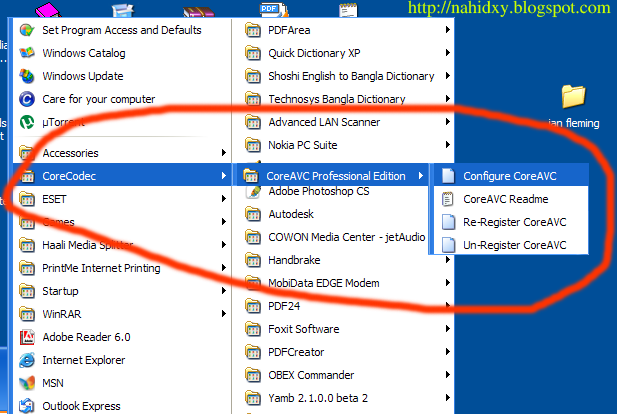Image resolution: width=617 pixels, height=414 pixels.
Task: Expand the PrintMe Internet Printing submenu arrow
Action: pos(224,268)
